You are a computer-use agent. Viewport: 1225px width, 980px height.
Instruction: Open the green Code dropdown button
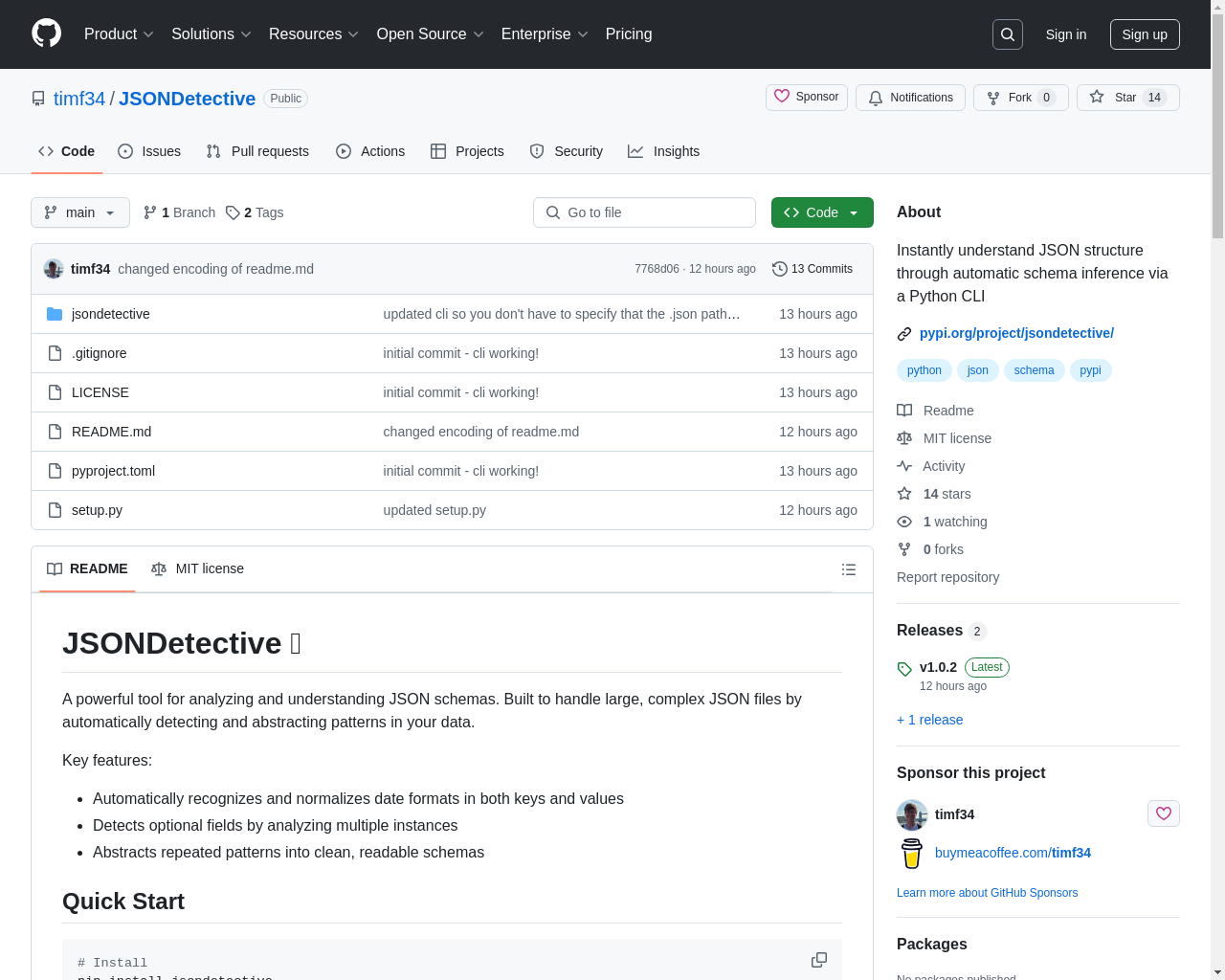point(822,212)
